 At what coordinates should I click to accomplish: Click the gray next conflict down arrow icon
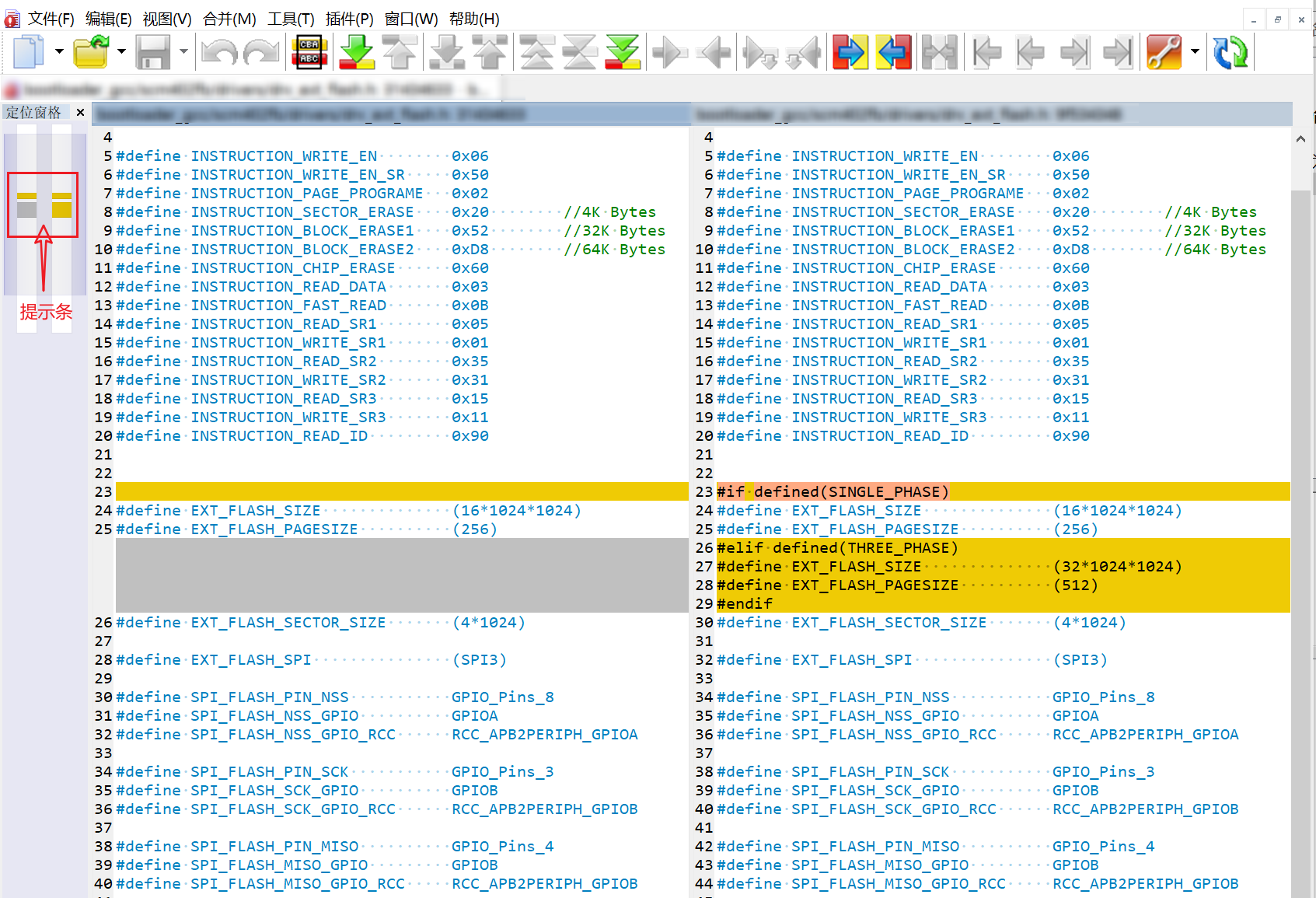tap(448, 52)
